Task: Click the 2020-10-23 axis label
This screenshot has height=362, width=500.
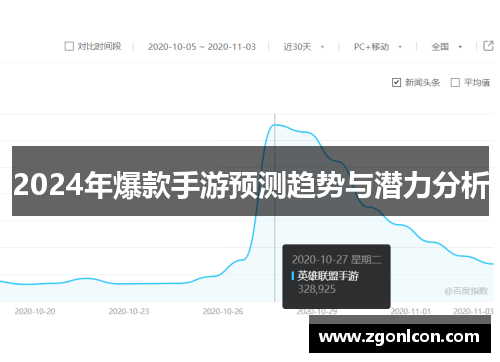Action: [x=129, y=311]
